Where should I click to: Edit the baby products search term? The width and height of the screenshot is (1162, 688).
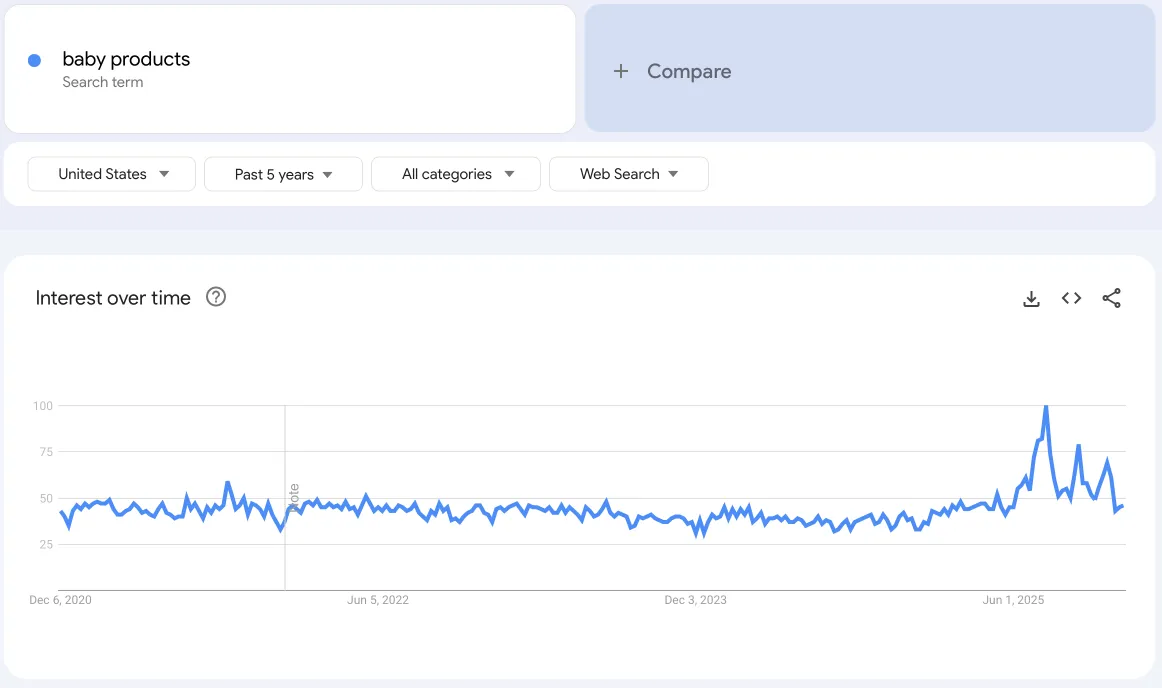(x=126, y=59)
